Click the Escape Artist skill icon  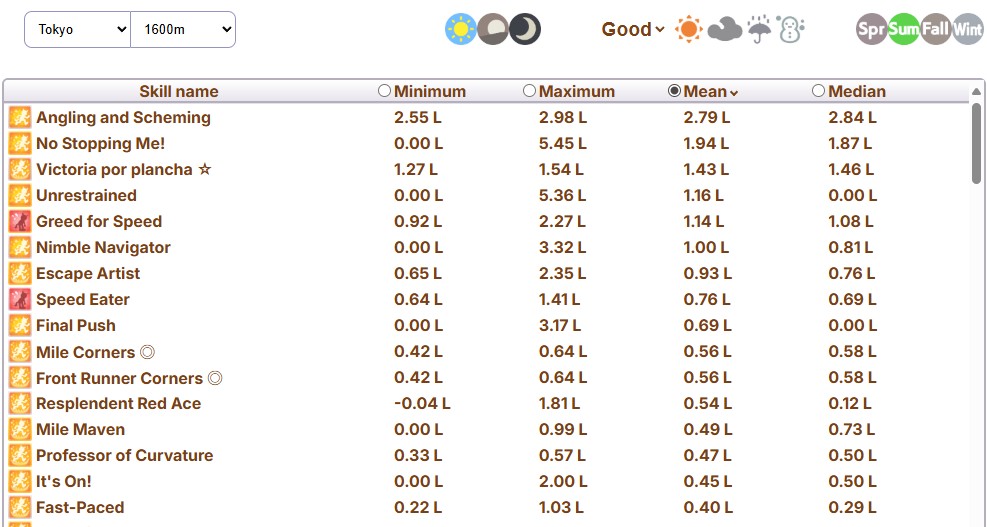pos(20,273)
